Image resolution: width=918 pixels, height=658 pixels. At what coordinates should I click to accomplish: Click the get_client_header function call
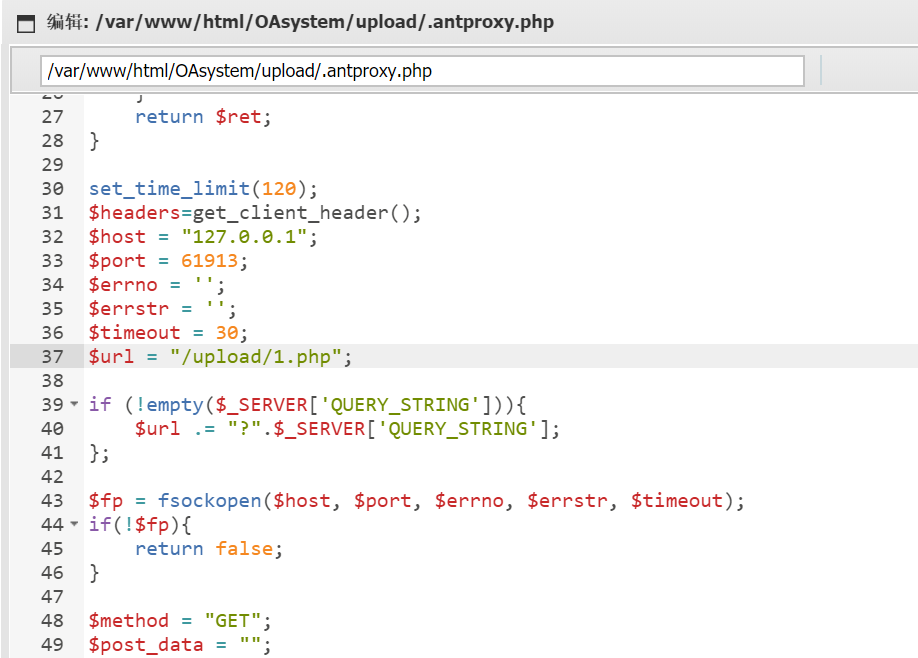(295, 213)
